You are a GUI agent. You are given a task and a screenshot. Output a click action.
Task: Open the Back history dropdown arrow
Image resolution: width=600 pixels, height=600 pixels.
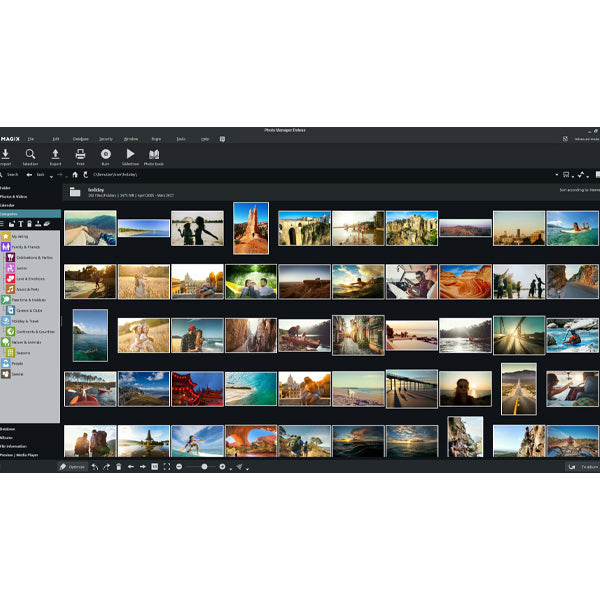pyautogui.click(x=51, y=176)
